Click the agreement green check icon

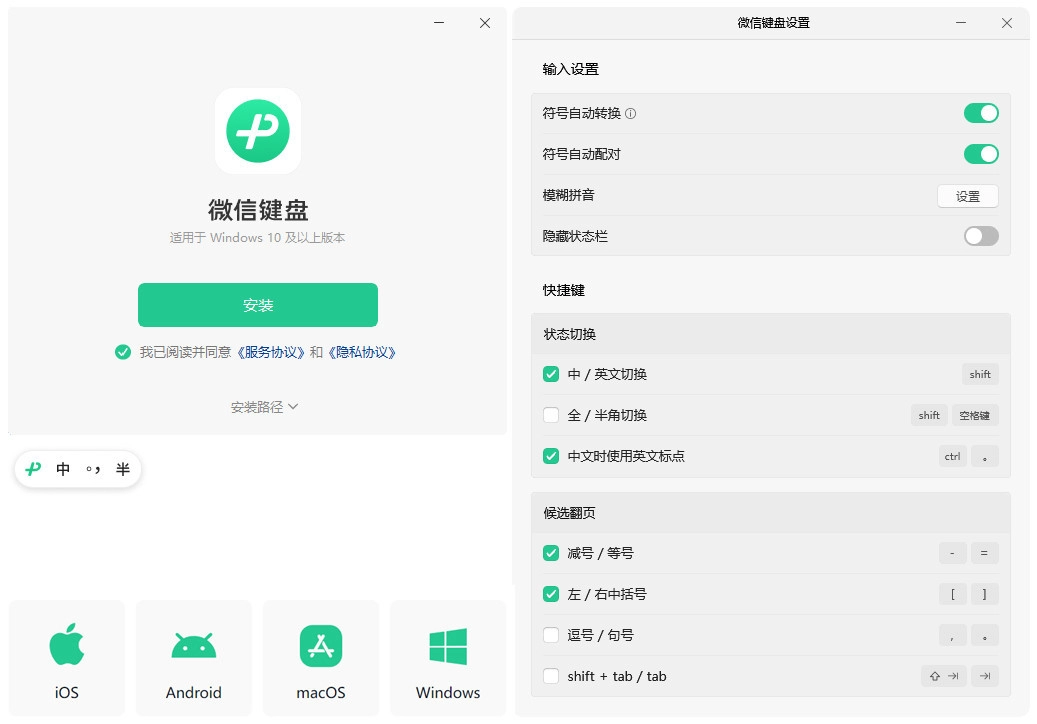click(123, 352)
